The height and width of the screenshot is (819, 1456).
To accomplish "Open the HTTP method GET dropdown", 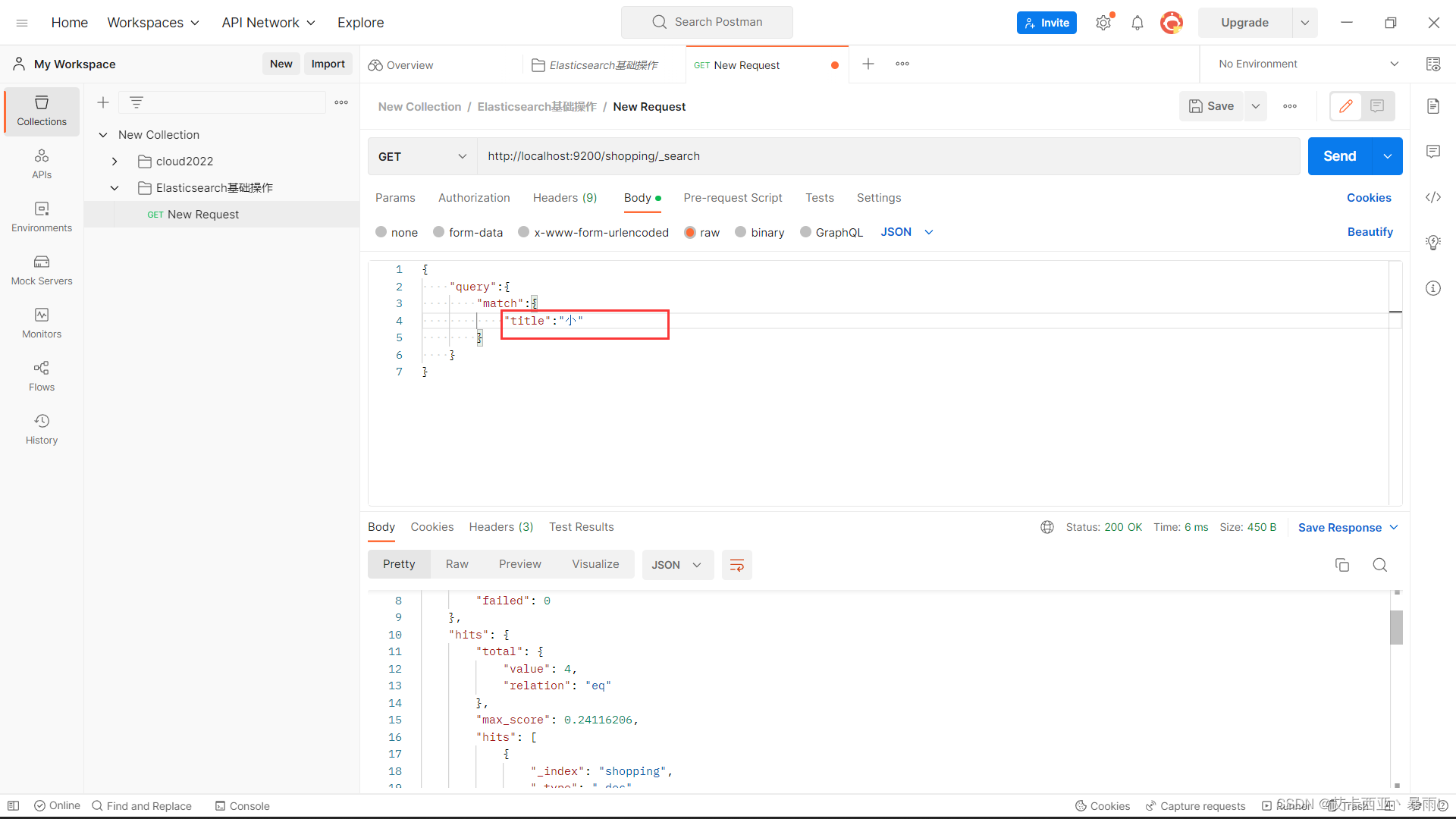I will point(422,156).
